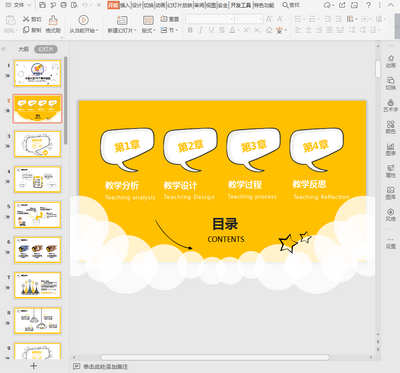Switch to the 设计 ribbon tab
Viewport: 400px width, 373px height.
pyautogui.click(x=137, y=5)
